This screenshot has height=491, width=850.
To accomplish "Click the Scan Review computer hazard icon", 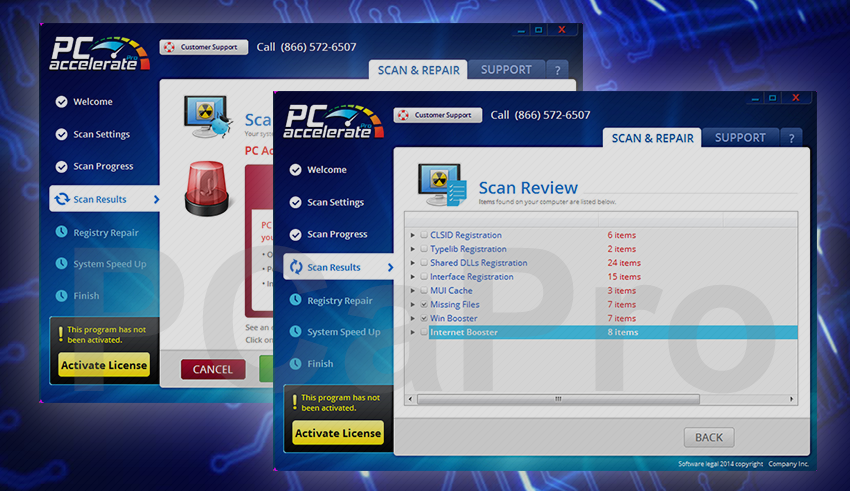I will point(442,185).
